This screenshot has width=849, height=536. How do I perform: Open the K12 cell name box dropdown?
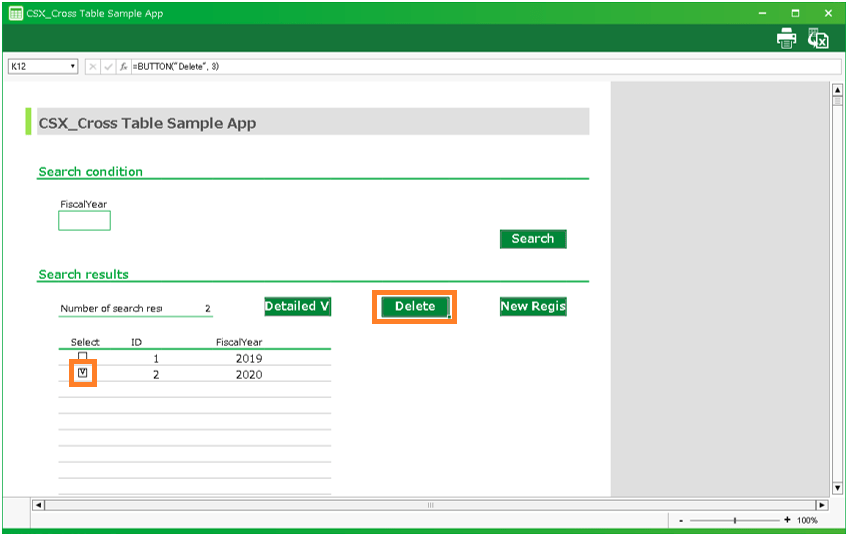pos(73,66)
